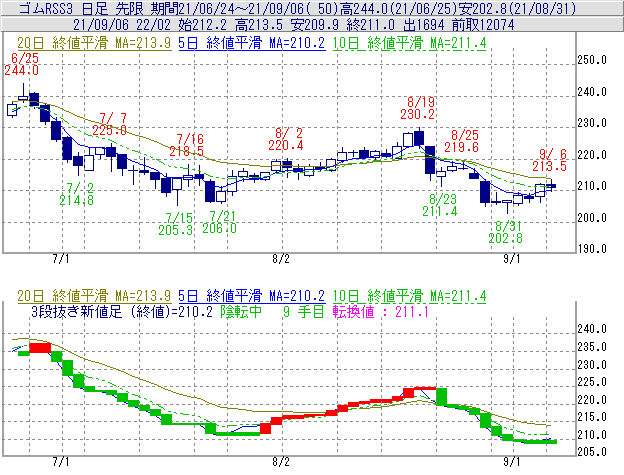Viewport: 624px width, 475px height.
Task: Click the 6/25 244.0 high label
Action: (x=22, y=64)
